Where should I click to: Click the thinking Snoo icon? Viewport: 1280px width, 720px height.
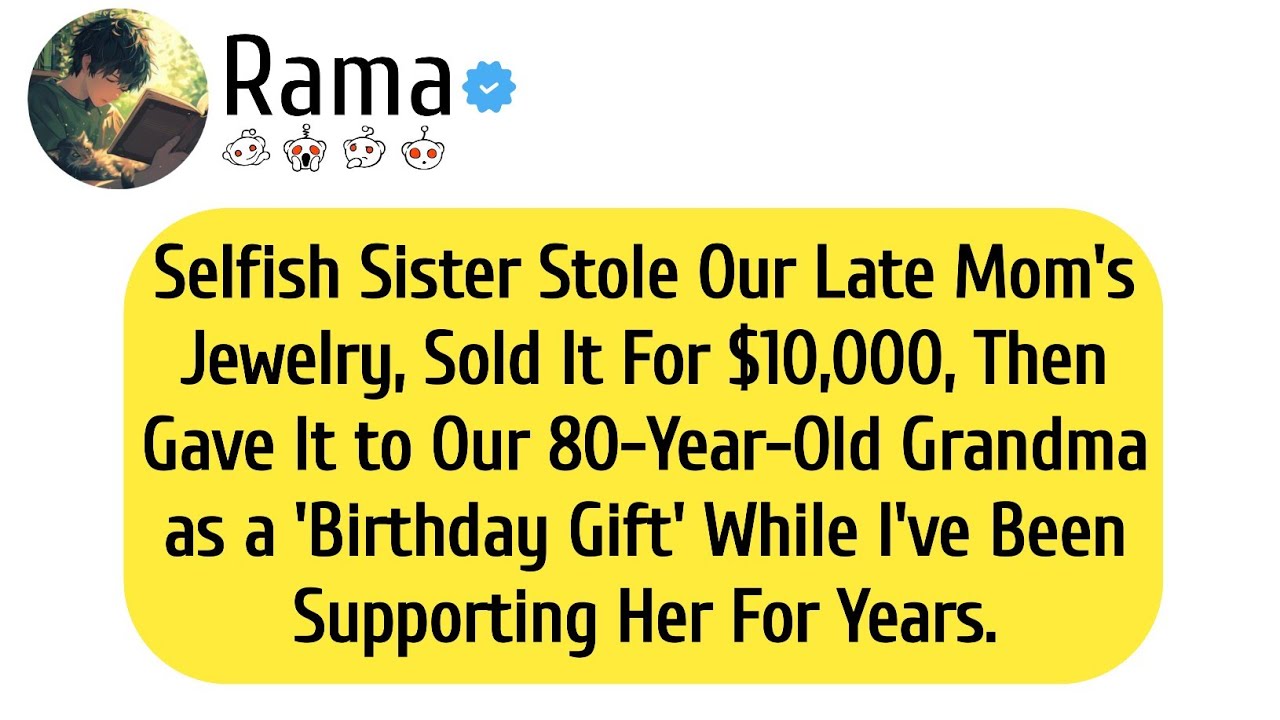[362, 151]
